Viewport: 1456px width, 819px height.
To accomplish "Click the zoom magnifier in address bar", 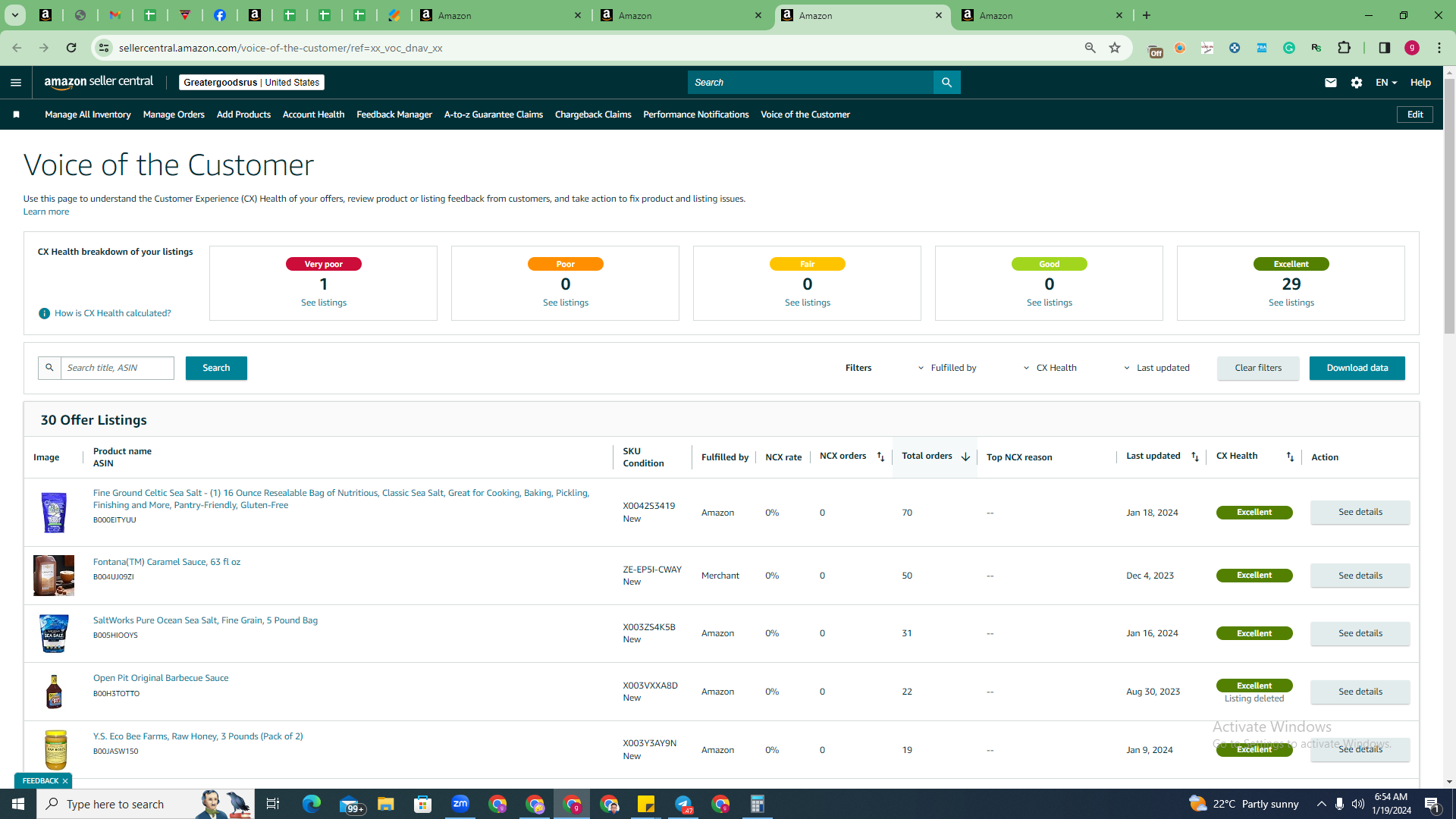I will (x=1090, y=48).
